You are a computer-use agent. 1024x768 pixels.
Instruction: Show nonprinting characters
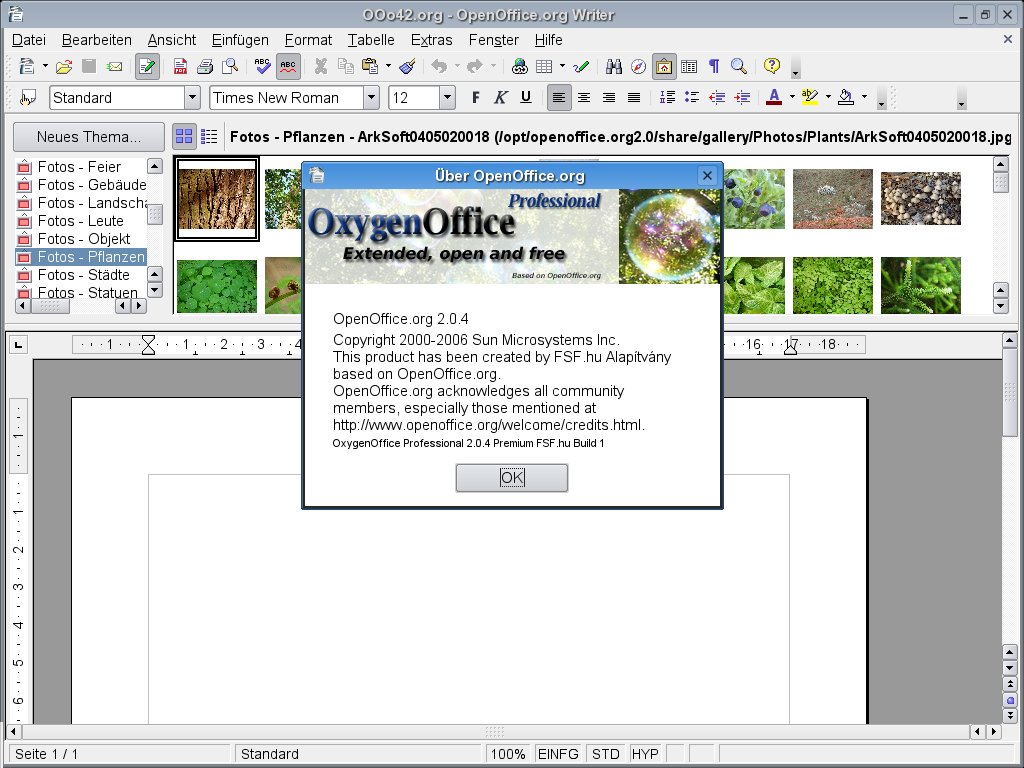(715, 67)
